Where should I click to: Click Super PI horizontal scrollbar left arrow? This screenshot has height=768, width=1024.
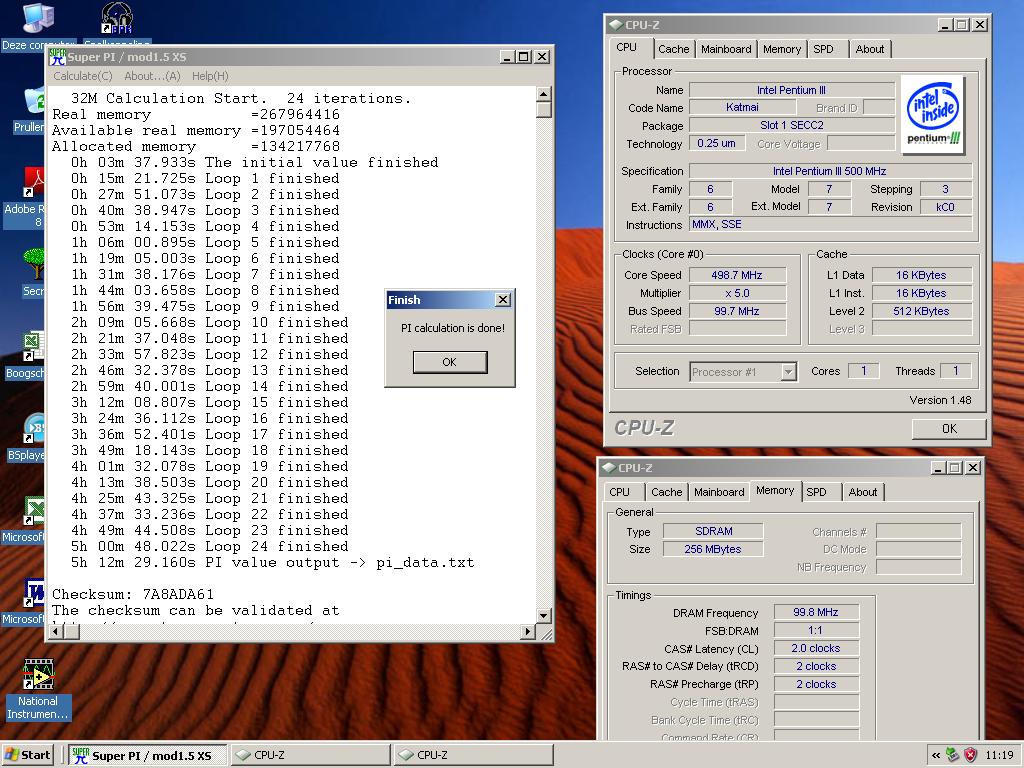[x=56, y=632]
